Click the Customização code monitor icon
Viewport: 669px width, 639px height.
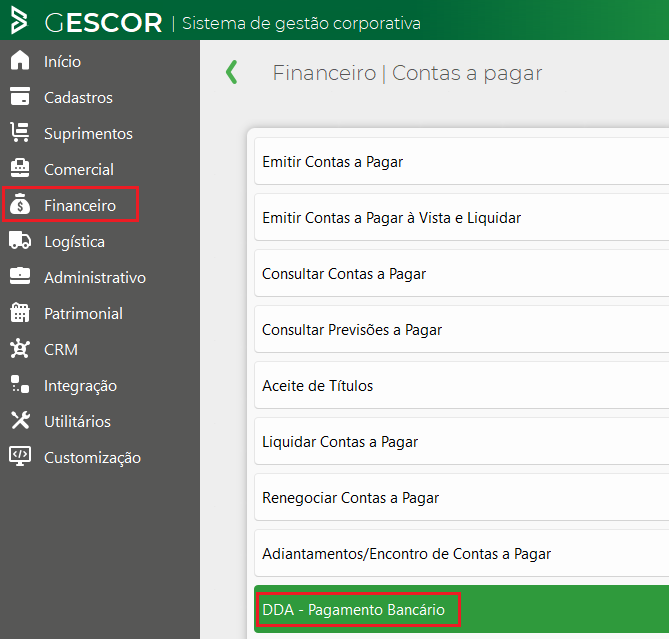click(x=20, y=457)
